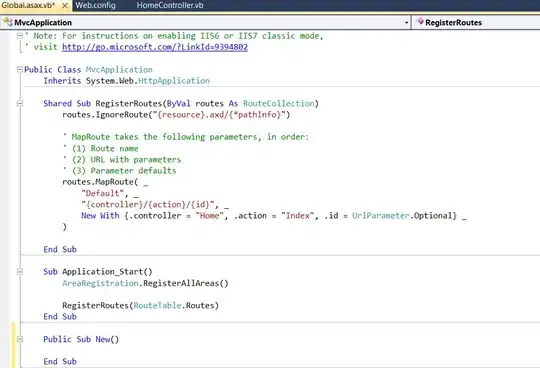
Task: Click the "Default" route name string
Action: (102, 193)
